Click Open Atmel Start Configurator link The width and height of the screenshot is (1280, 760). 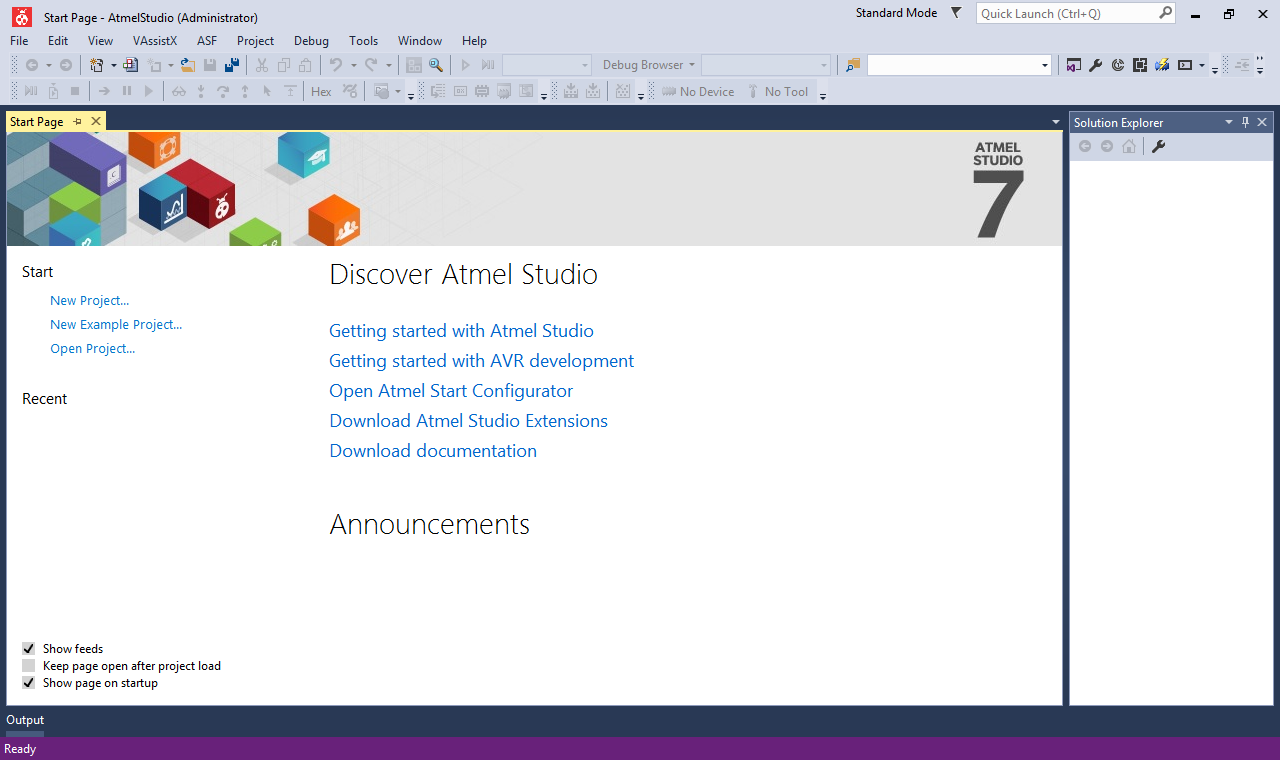click(x=451, y=391)
